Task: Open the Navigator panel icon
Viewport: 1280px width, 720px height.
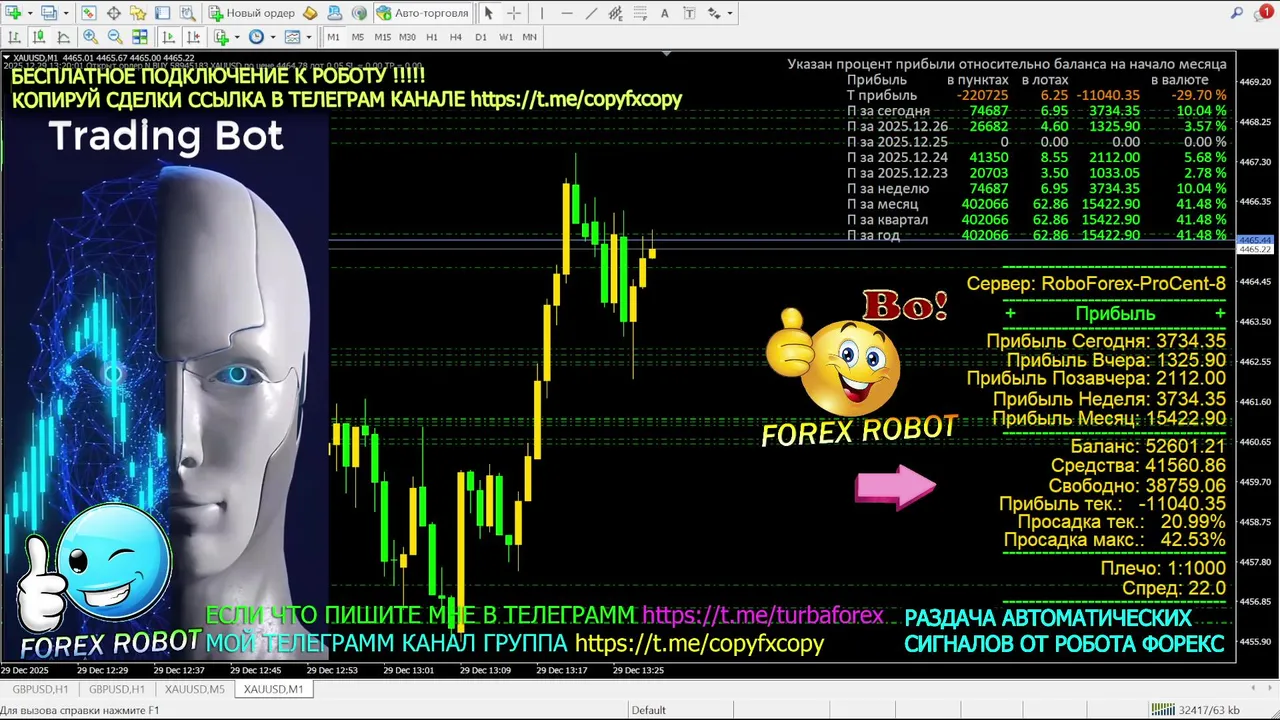Action: (138, 13)
